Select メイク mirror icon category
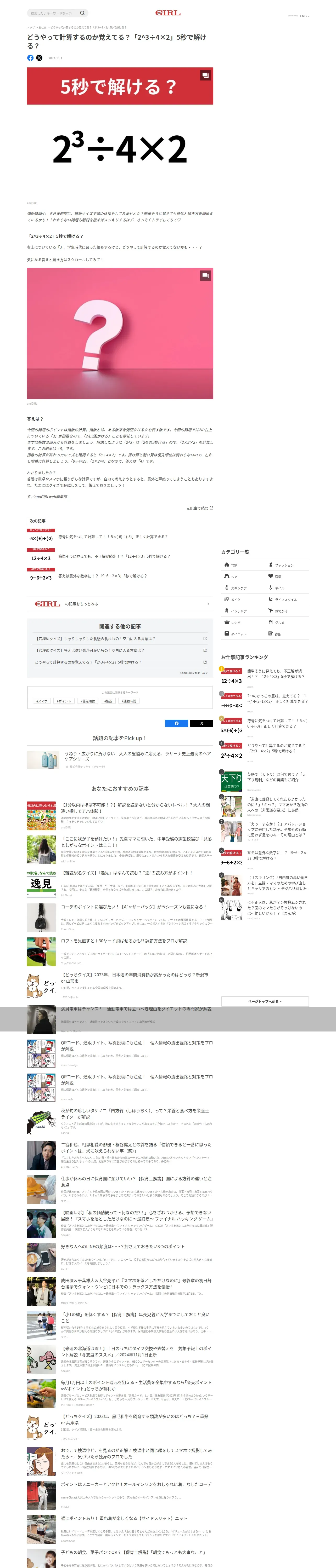336x1568 pixels. point(226,599)
